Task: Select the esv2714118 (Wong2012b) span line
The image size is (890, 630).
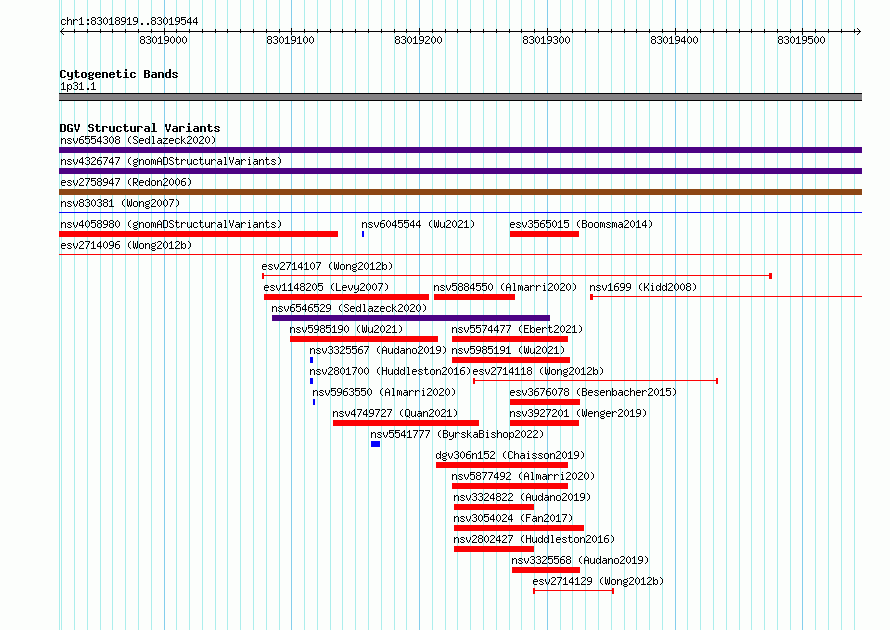Action: (595, 381)
